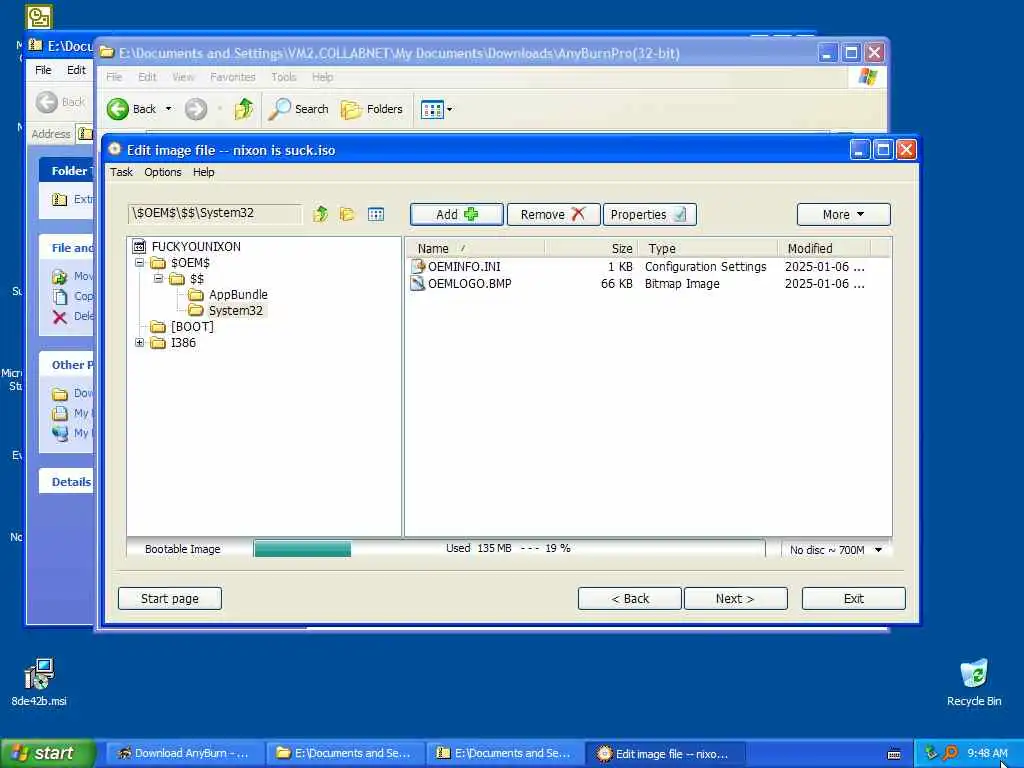Click the Start button

[x=48, y=754]
